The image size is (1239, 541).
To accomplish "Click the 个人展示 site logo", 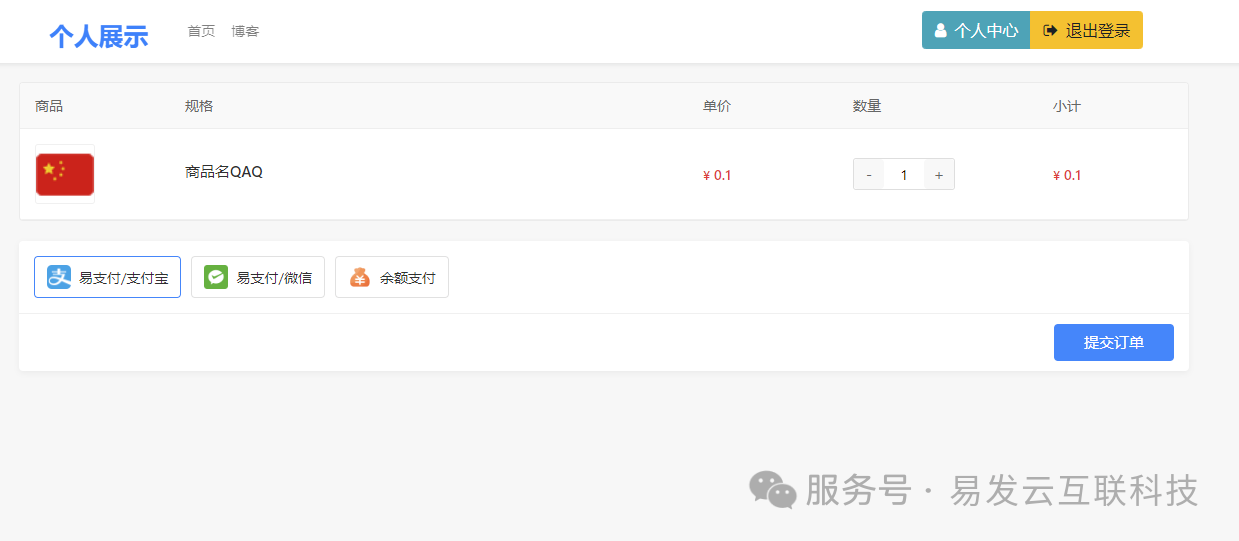I will (99, 37).
